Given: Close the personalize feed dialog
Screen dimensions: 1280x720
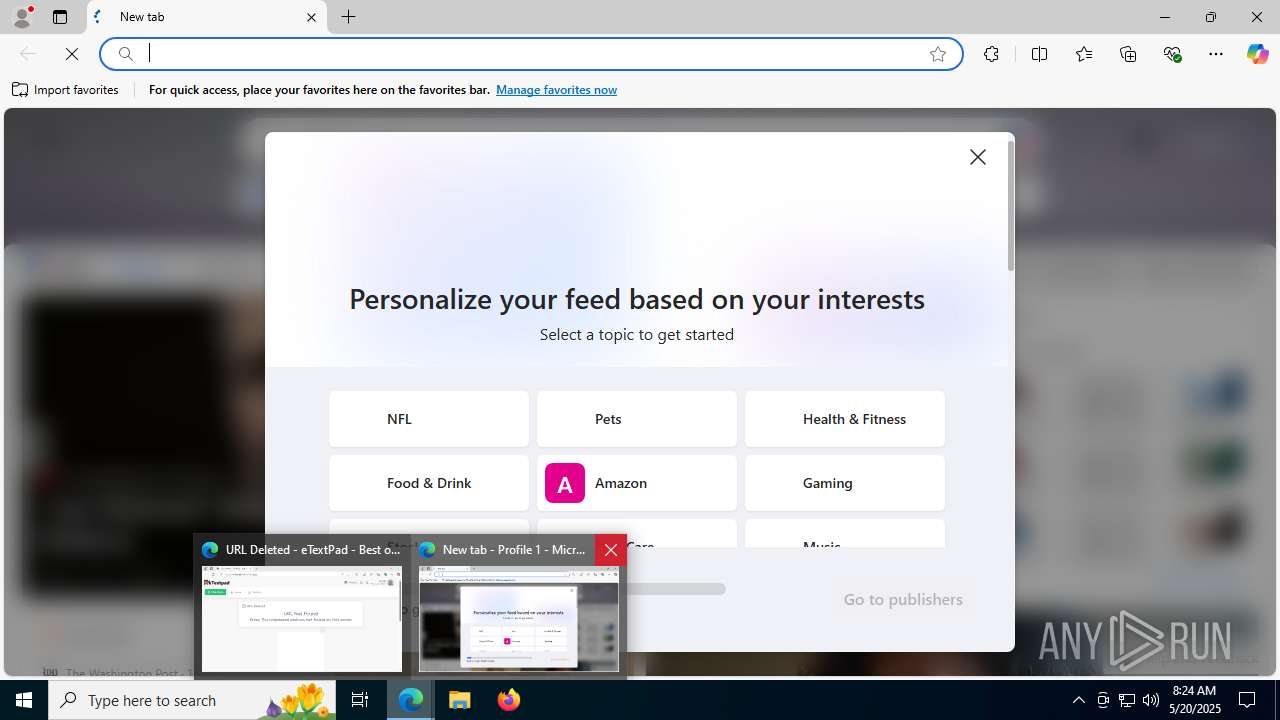Looking at the screenshot, I should click(978, 157).
